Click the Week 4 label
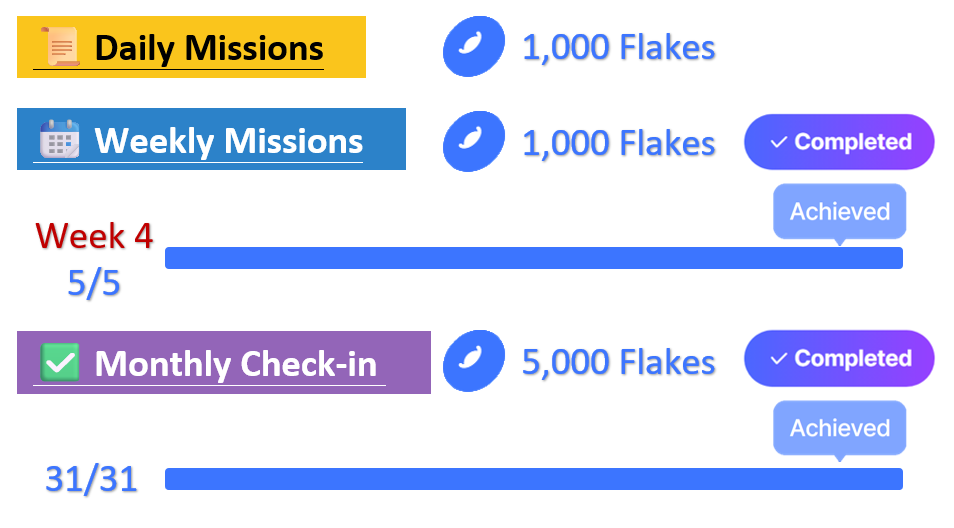The image size is (954, 528). coord(94,236)
